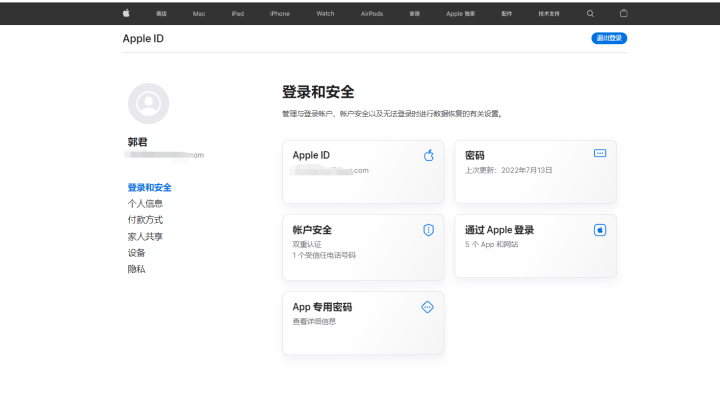Open the 密码 card title
The width and height of the screenshot is (720, 409).
pos(474,155)
